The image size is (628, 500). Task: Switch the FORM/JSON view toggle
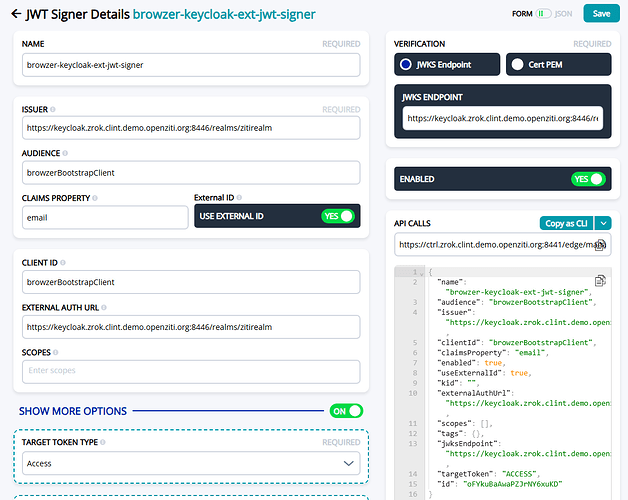coord(543,14)
